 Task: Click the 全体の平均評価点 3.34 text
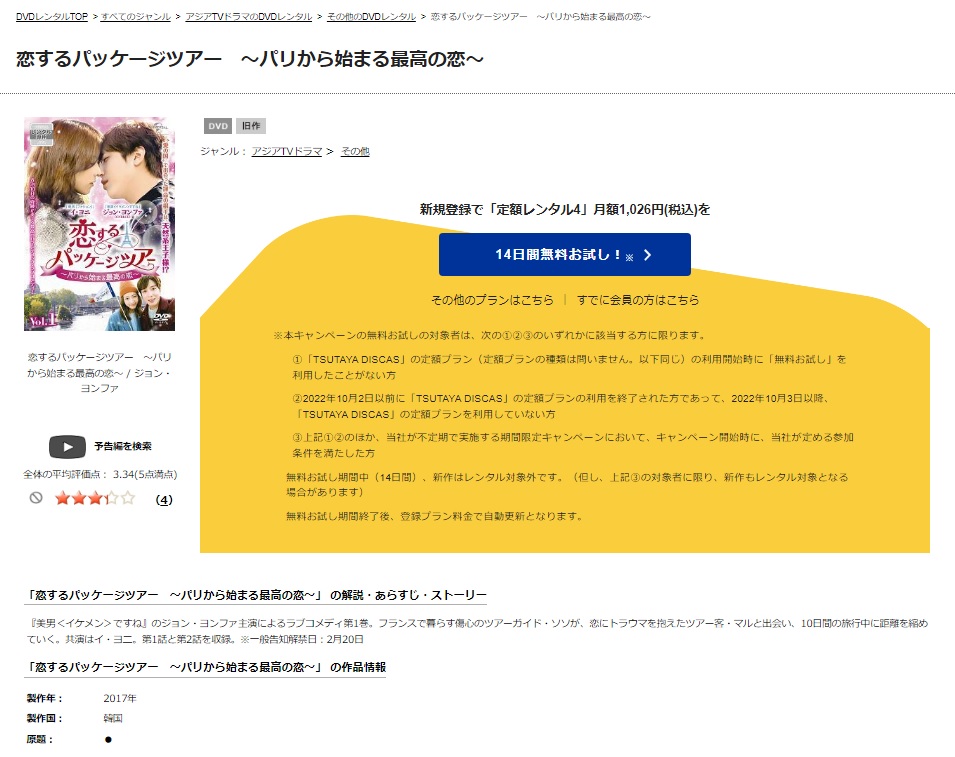[100, 474]
